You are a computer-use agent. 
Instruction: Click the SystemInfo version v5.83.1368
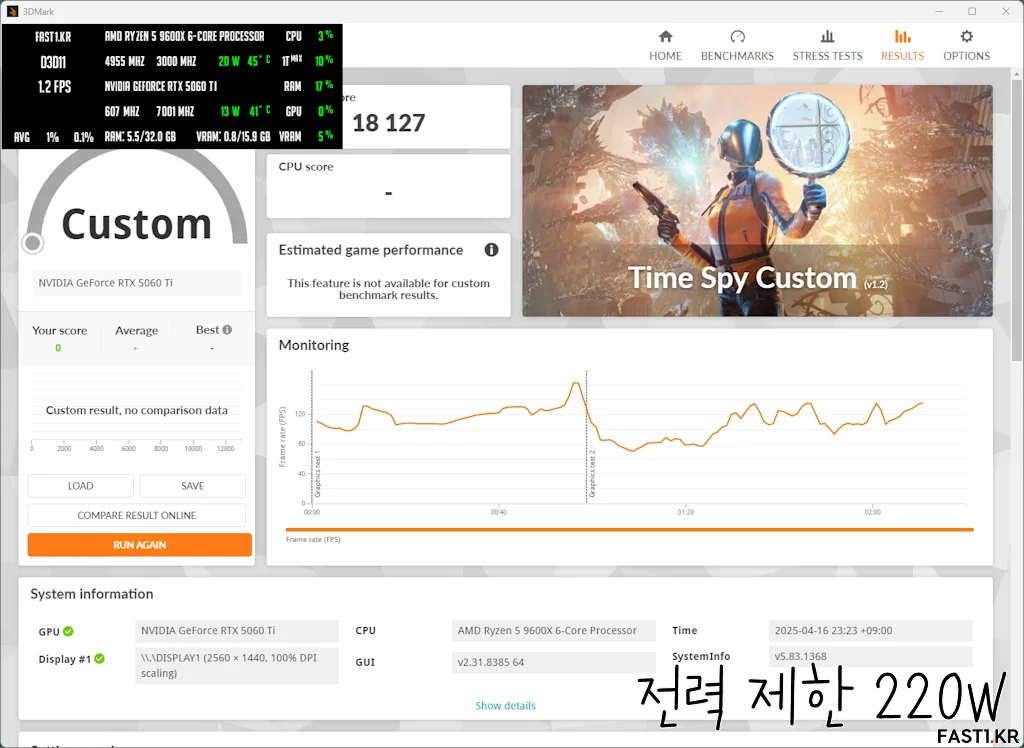(871, 656)
